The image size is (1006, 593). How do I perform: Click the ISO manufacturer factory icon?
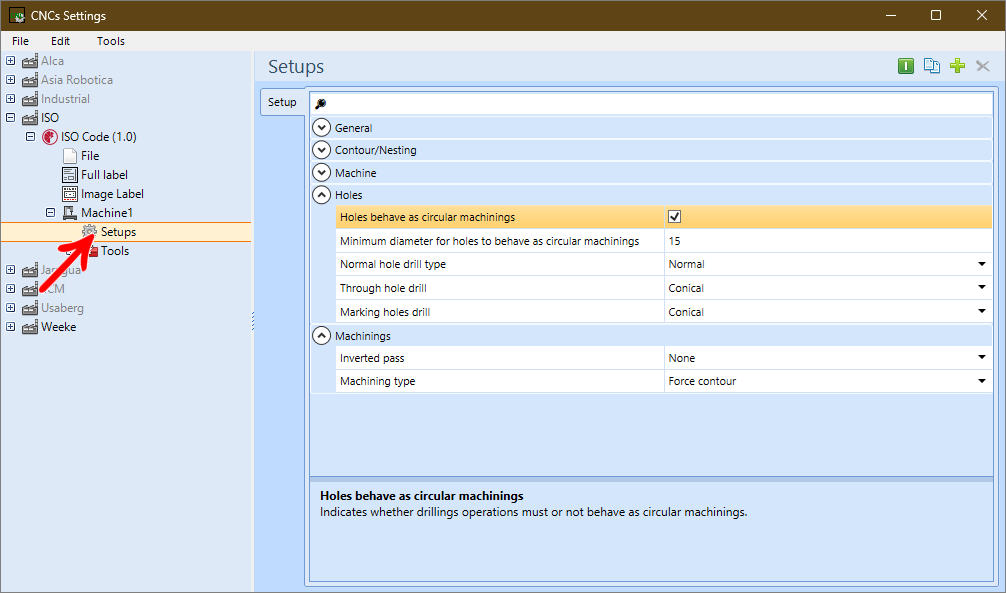(x=30, y=118)
